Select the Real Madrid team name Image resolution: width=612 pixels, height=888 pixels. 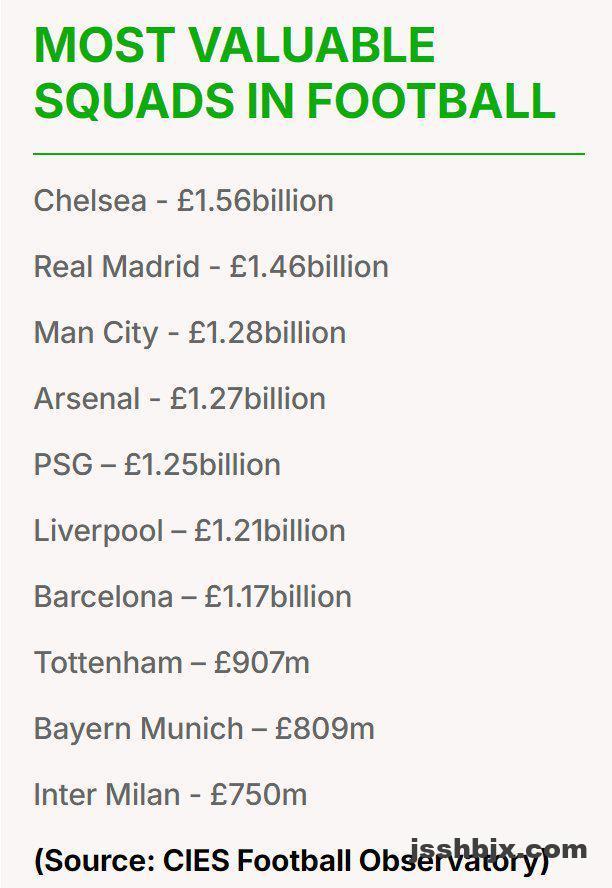pyautogui.click(x=114, y=267)
